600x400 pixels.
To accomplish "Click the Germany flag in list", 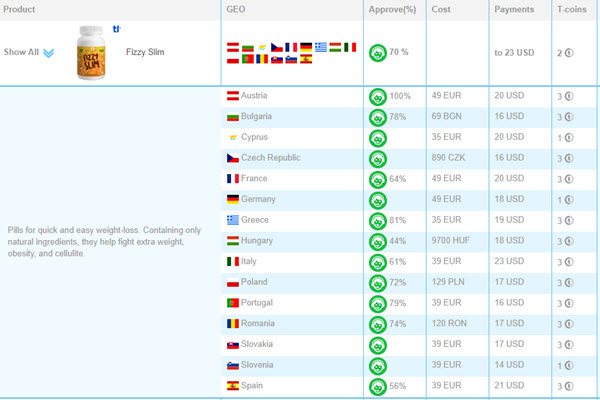I will coord(233,199).
